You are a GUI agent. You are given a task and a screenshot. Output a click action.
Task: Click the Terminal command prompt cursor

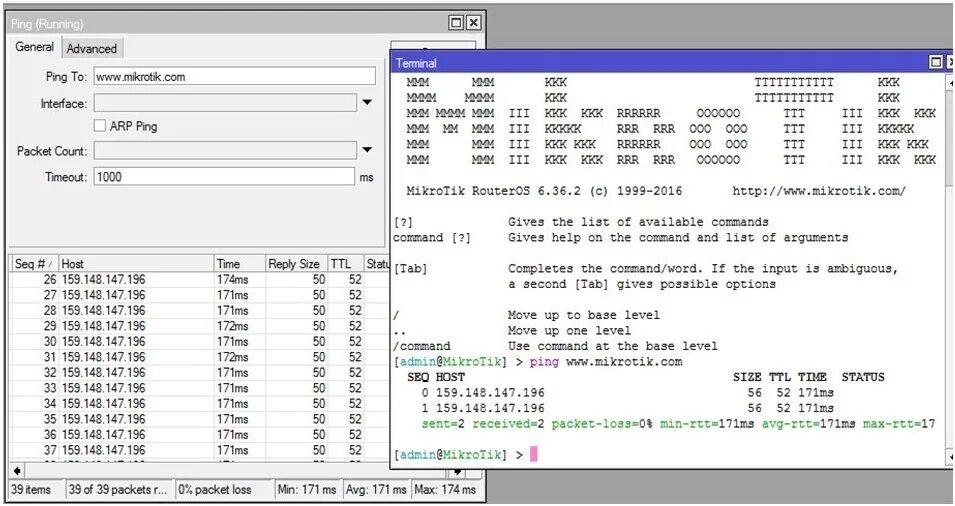534,454
